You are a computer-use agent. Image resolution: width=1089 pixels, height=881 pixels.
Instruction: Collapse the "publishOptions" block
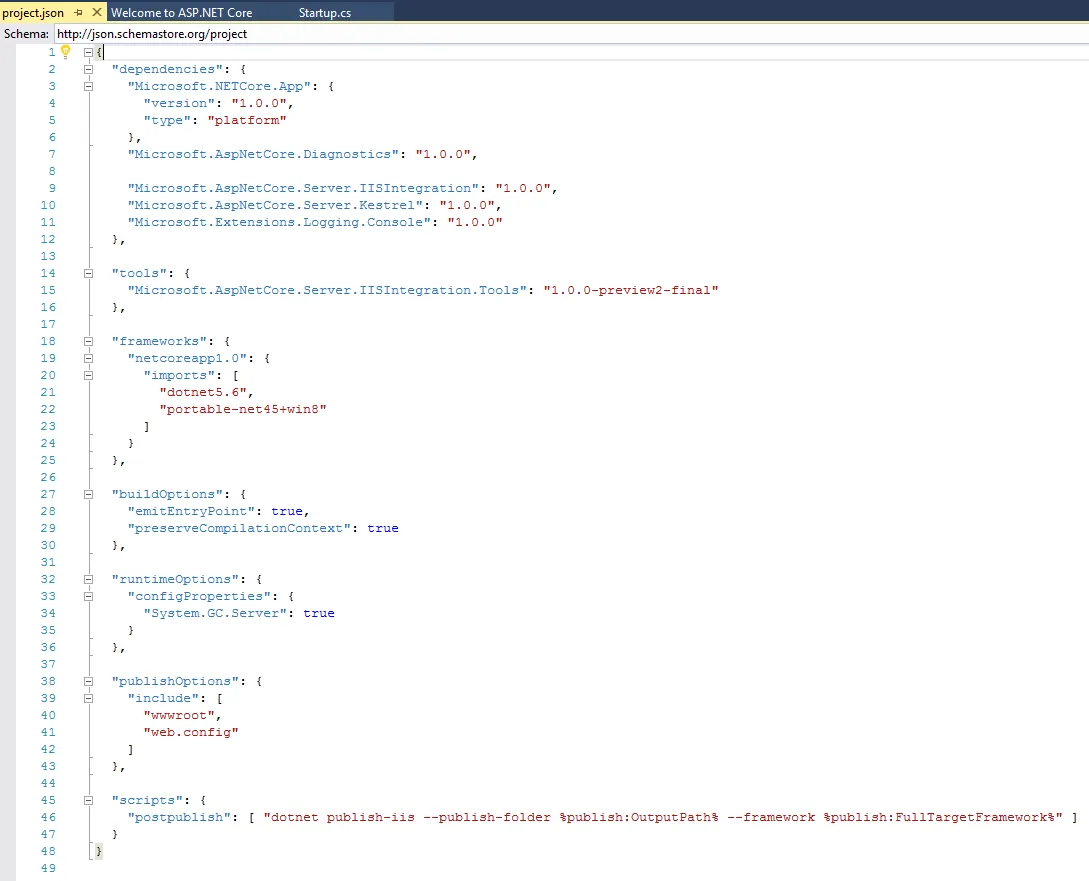pos(88,682)
